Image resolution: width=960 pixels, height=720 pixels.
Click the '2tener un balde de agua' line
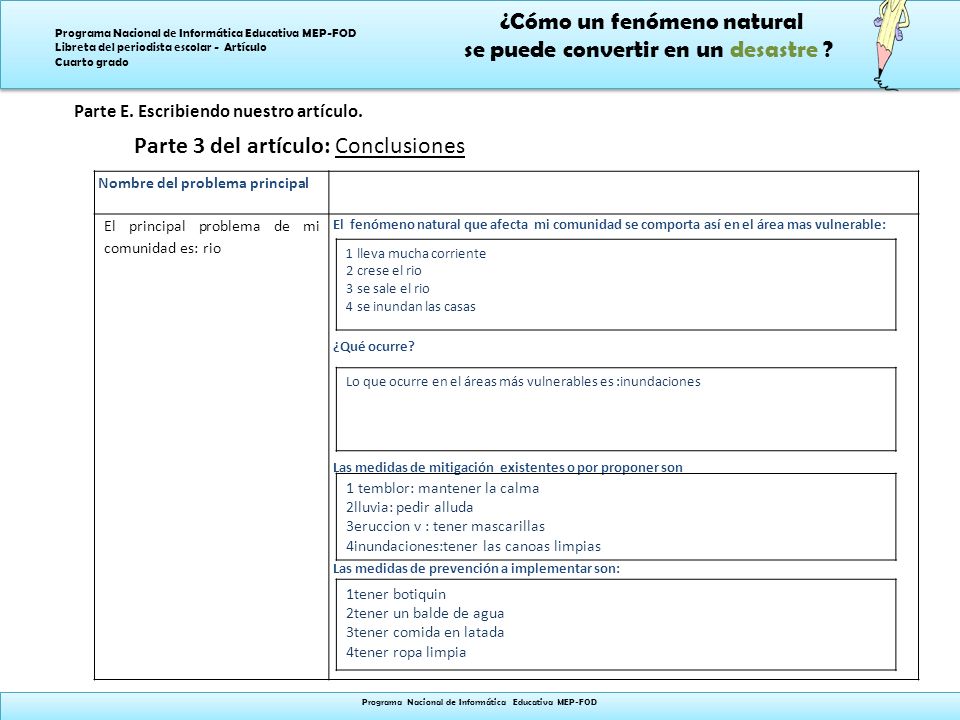425,613
